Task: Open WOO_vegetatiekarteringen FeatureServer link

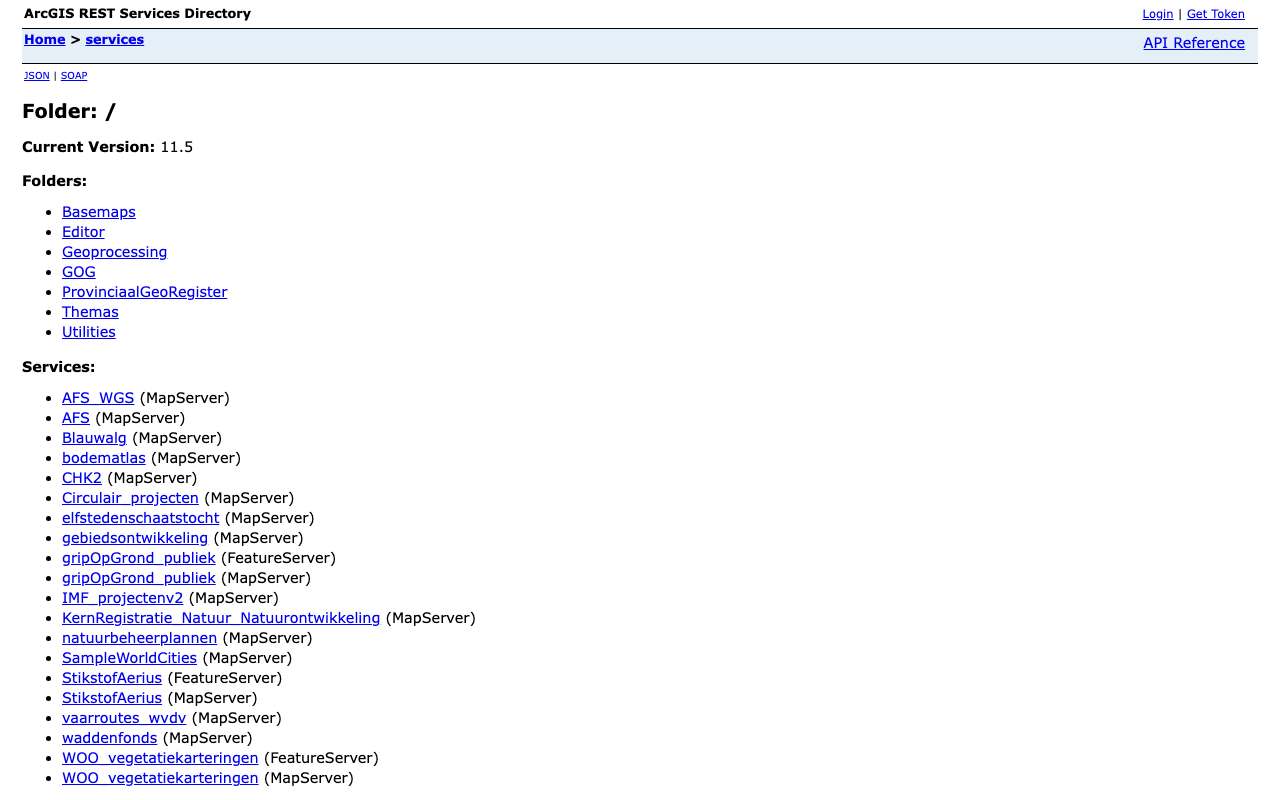Action: pyautogui.click(x=160, y=758)
